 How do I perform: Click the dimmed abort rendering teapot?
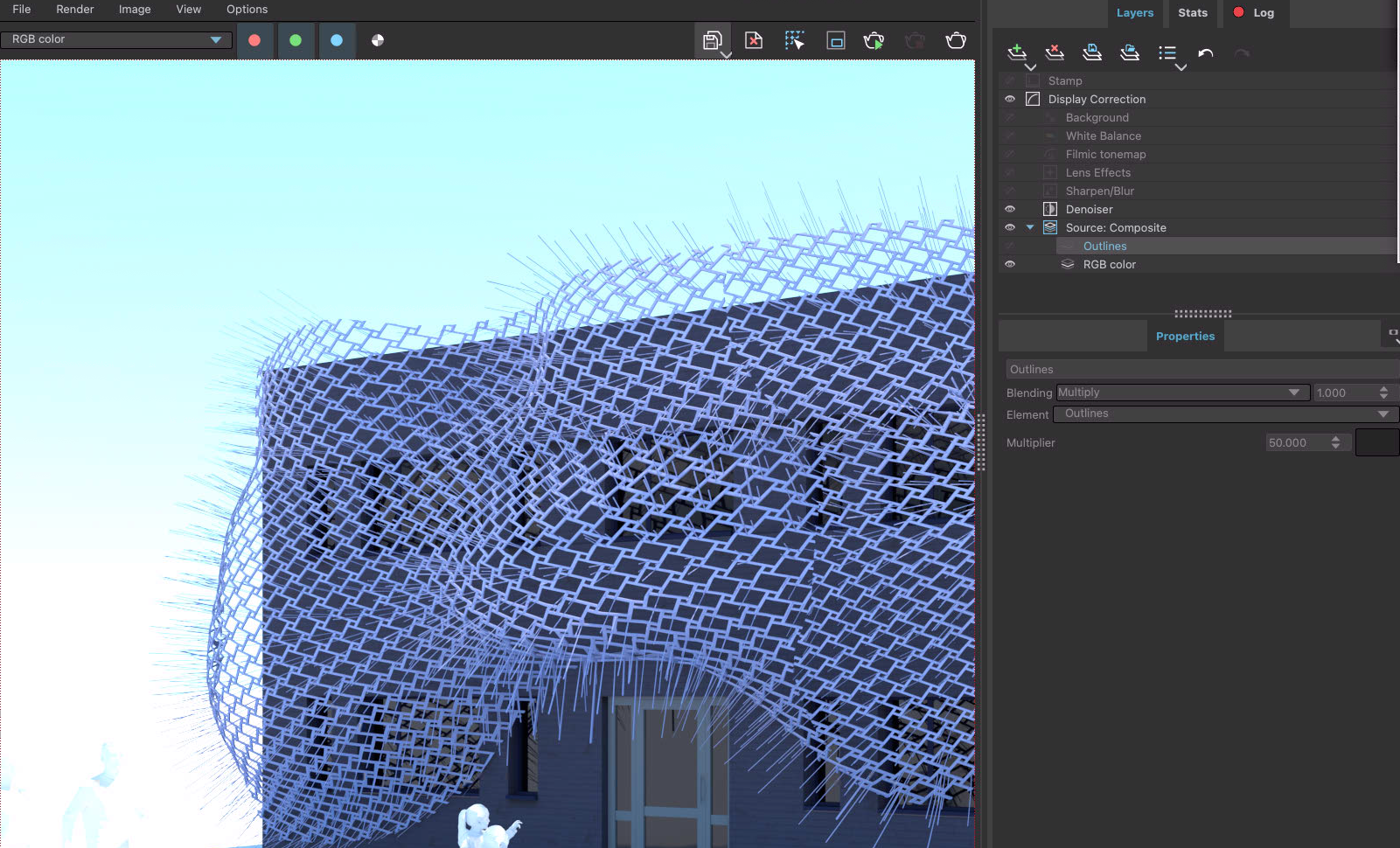click(915, 40)
